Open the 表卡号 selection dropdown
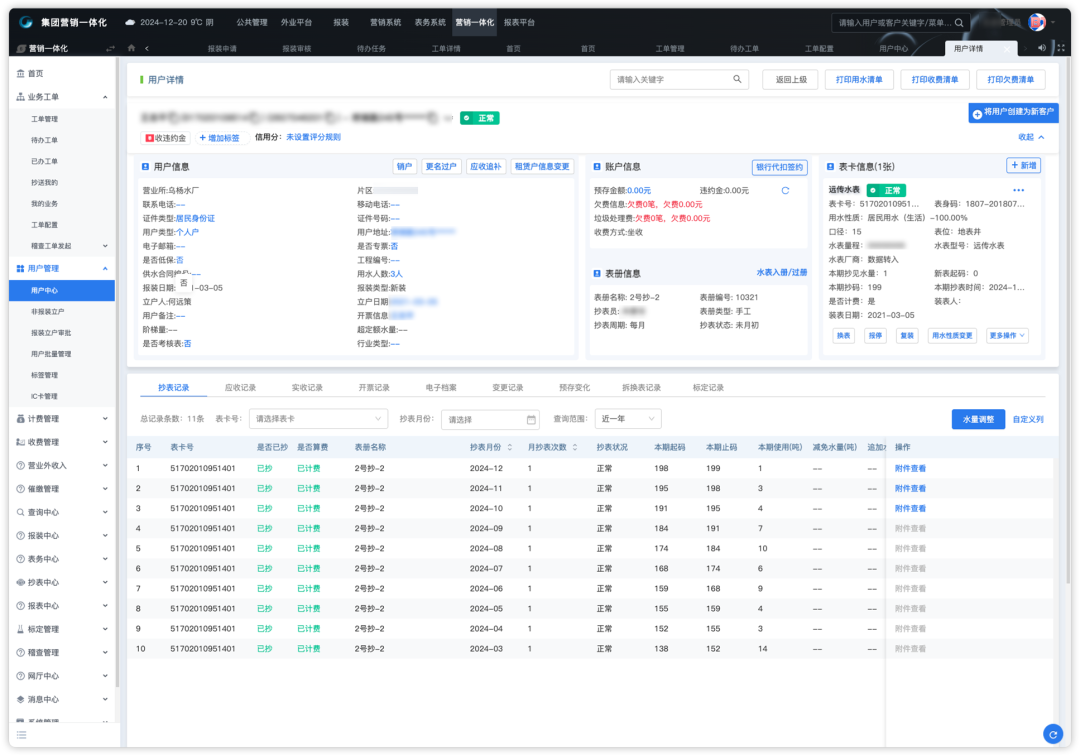1080x755 pixels. pos(318,419)
